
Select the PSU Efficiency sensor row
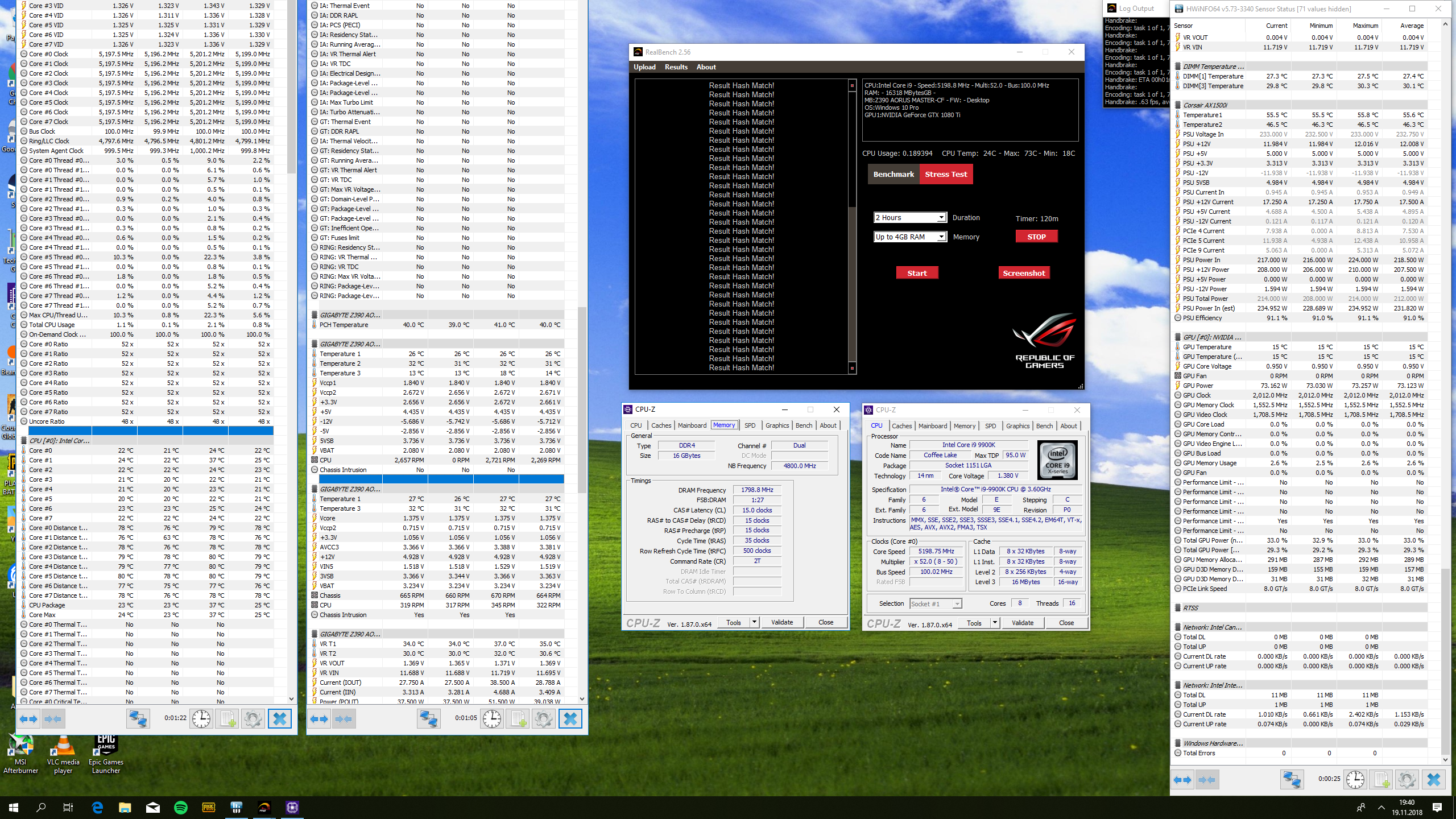pyautogui.click(x=1300, y=318)
